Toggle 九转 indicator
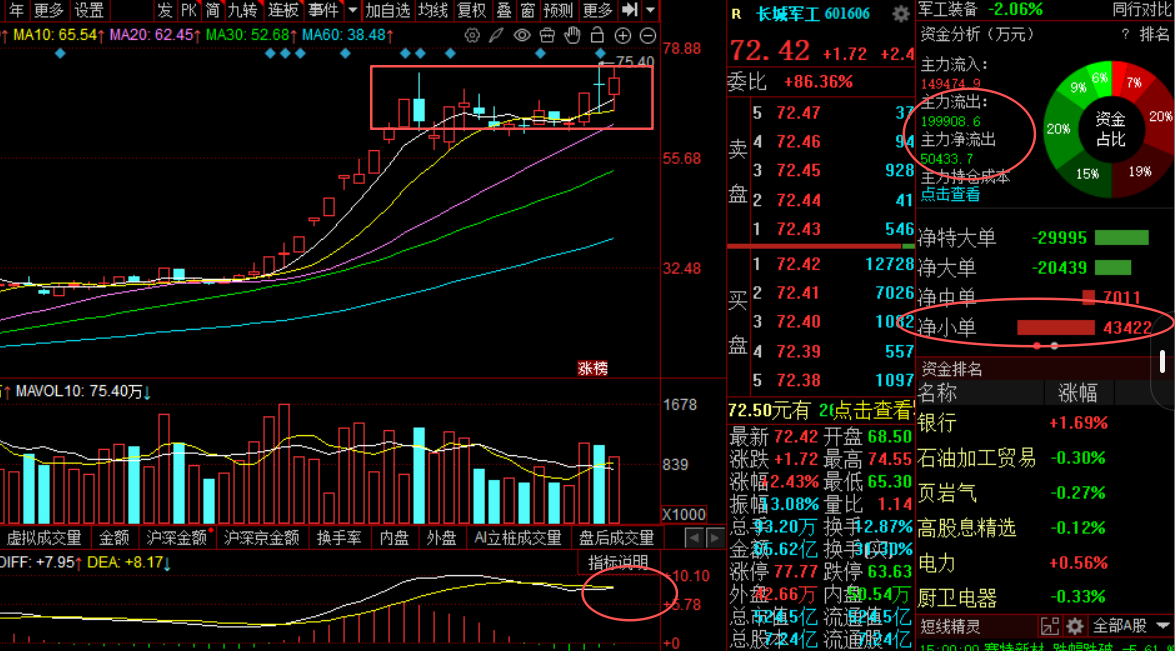This screenshot has height=651, width=1175. (x=243, y=10)
